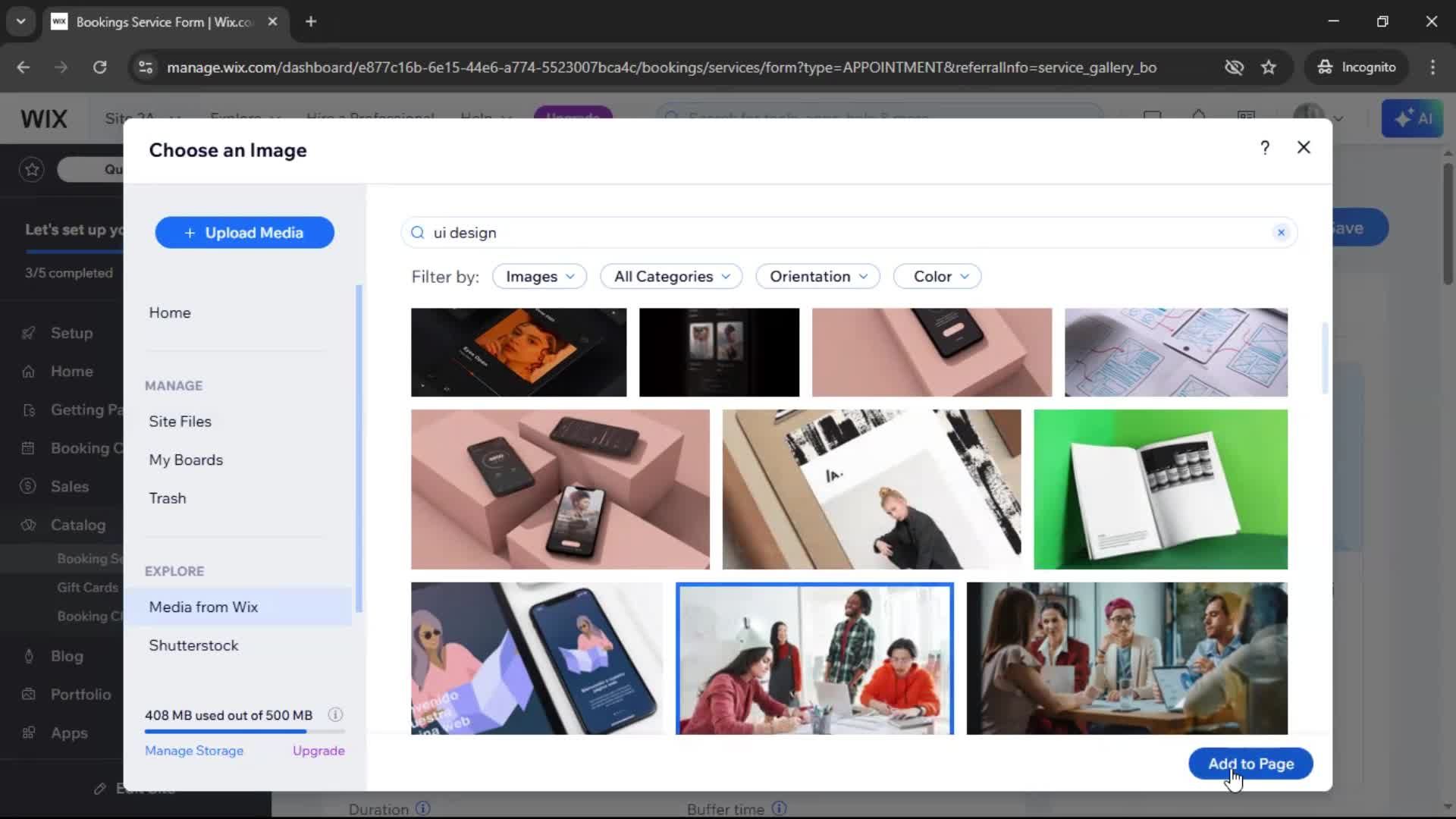Click Add to Page button
The width and height of the screenshot is (1456, 819).
click(1250, 764)
